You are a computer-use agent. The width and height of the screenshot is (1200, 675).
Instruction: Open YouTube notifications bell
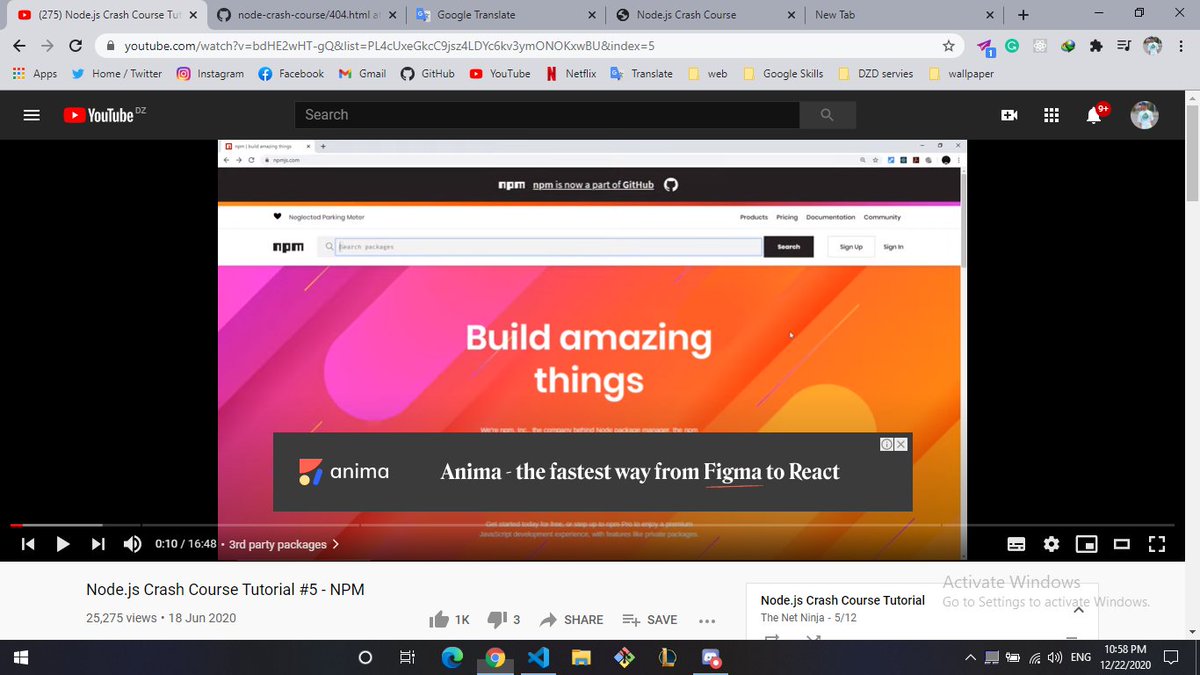point(1094,115)
